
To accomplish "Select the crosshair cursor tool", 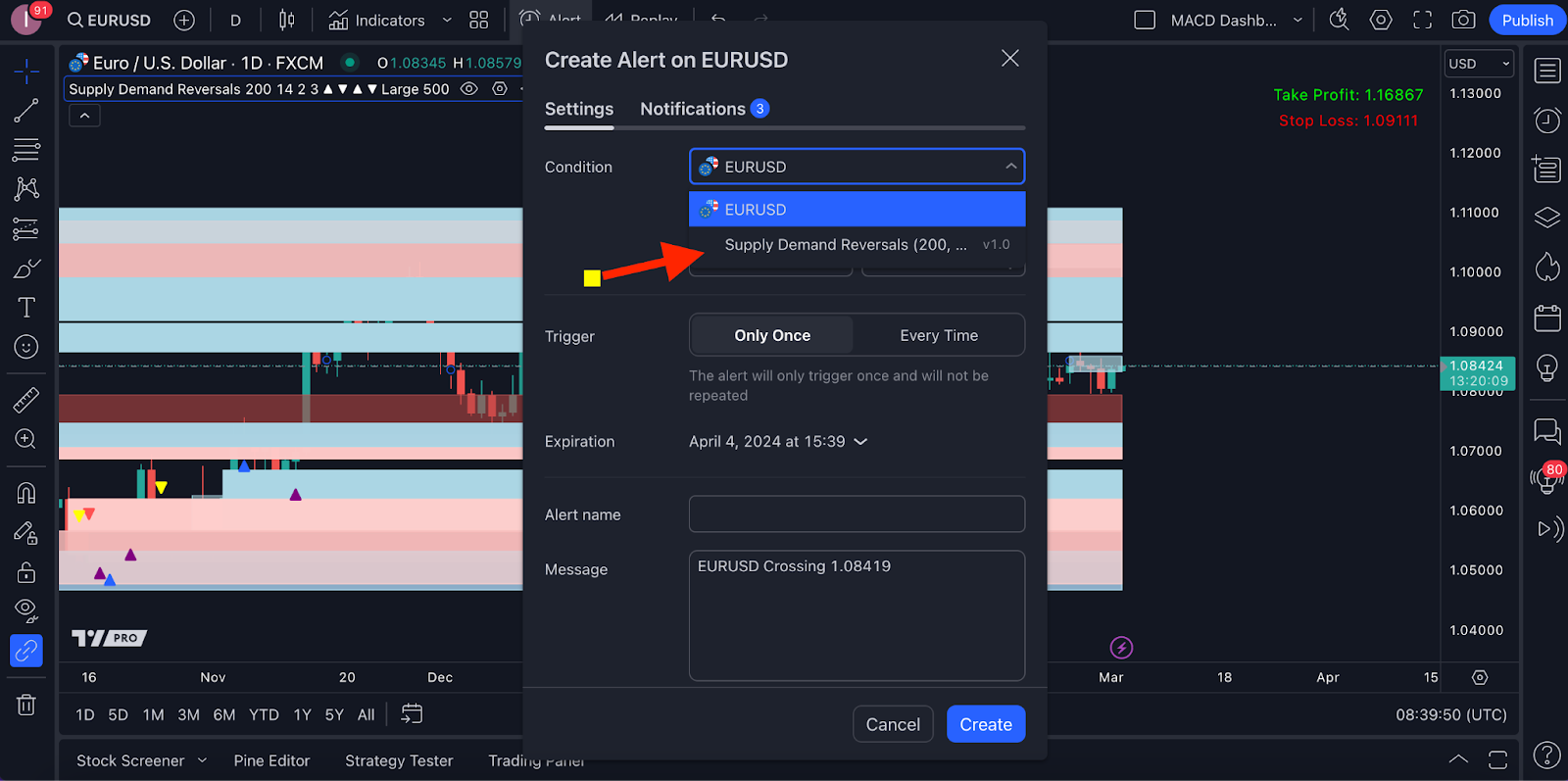I will pyautogui.click(x=26, y=71).
